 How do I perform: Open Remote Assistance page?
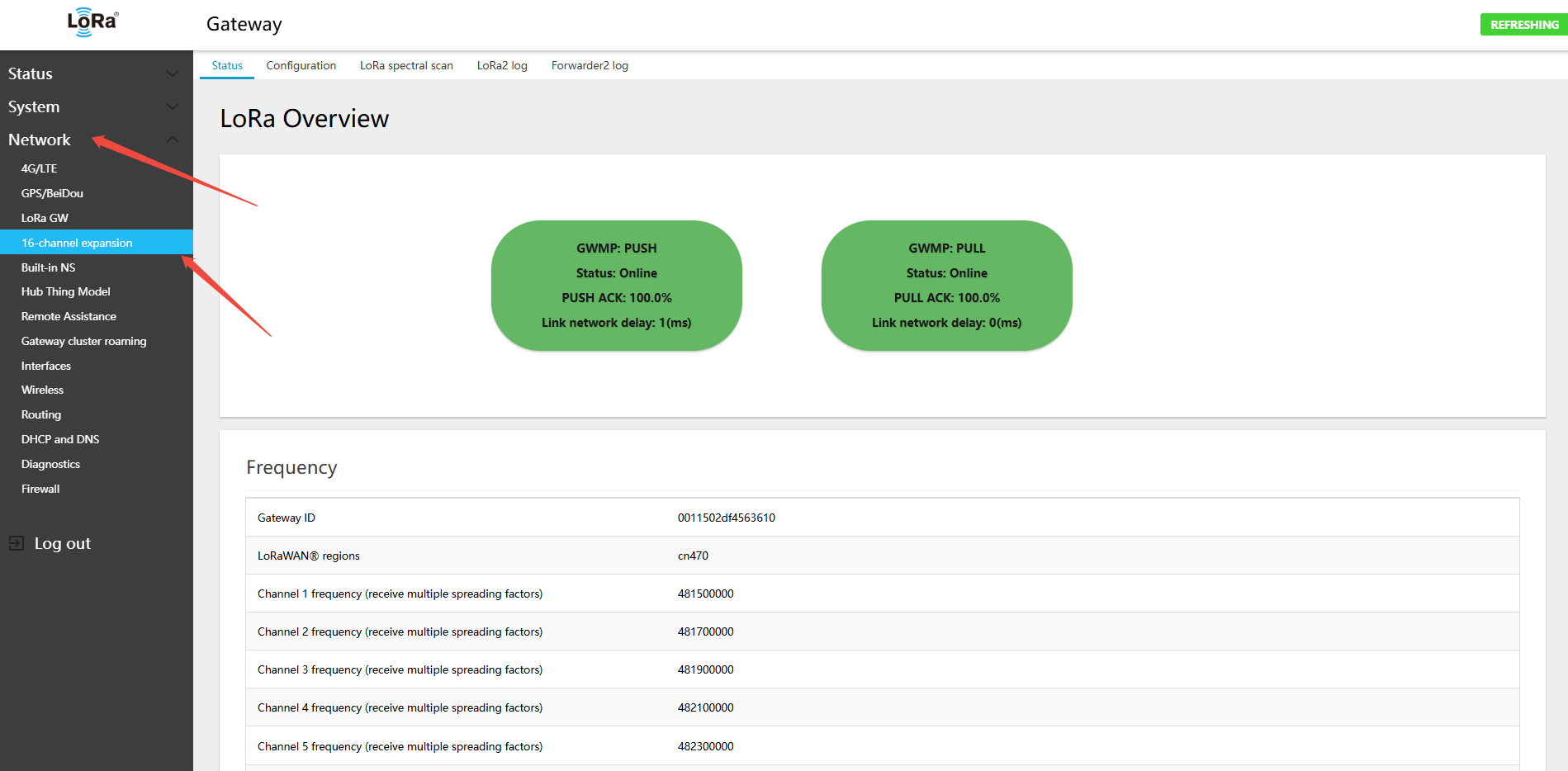pos(69,316)
